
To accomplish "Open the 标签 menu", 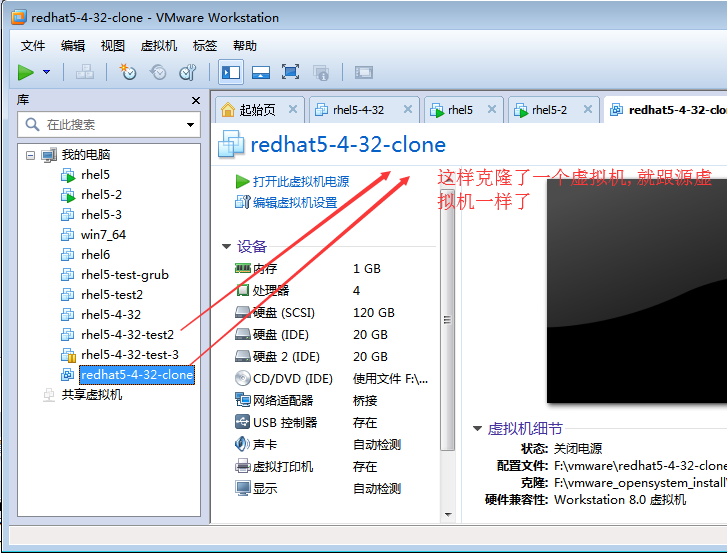I will (x=204, y=46).
